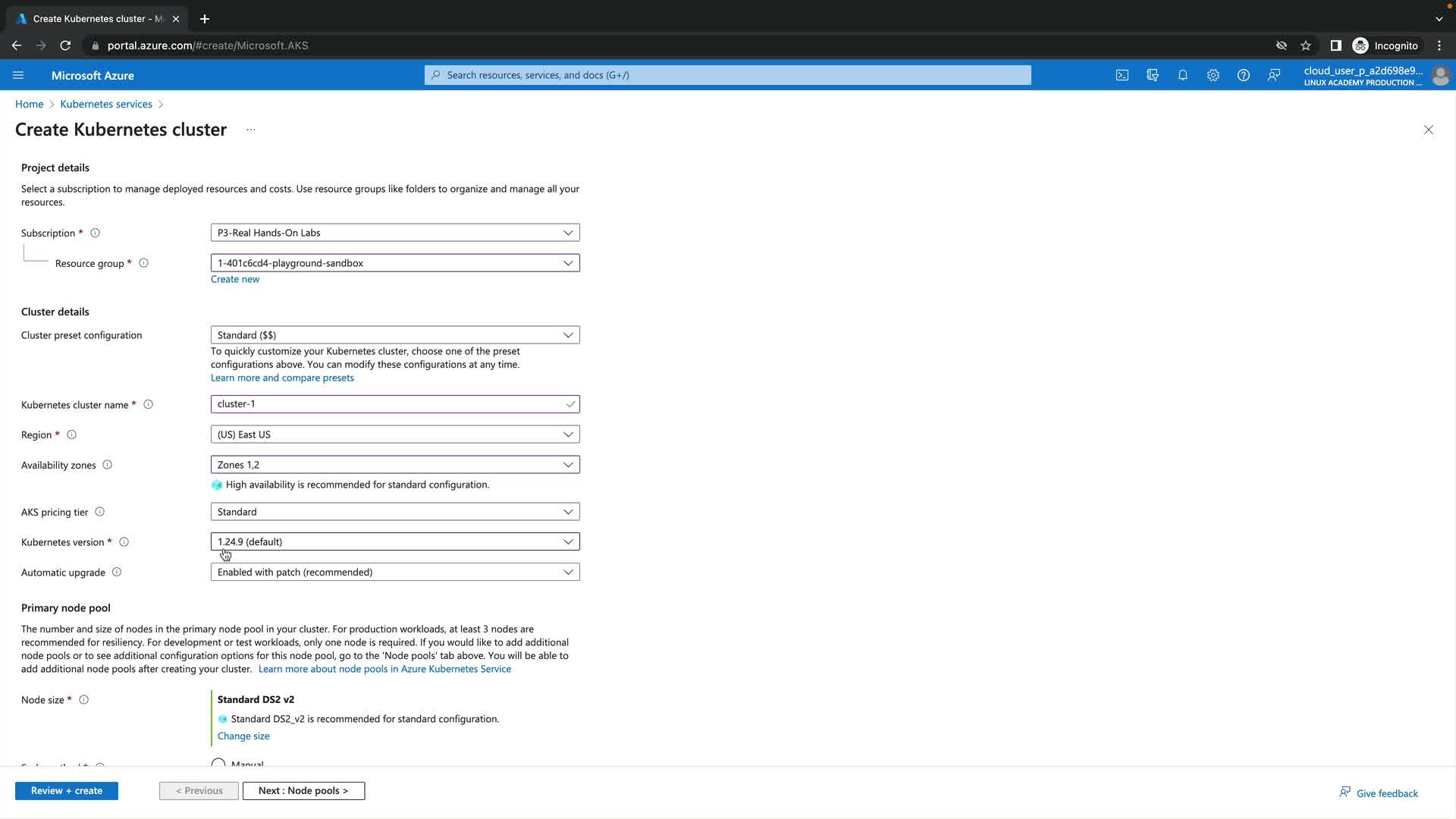
Task: Open Azure Cloud Shell icon
Action: point(1122,75)
